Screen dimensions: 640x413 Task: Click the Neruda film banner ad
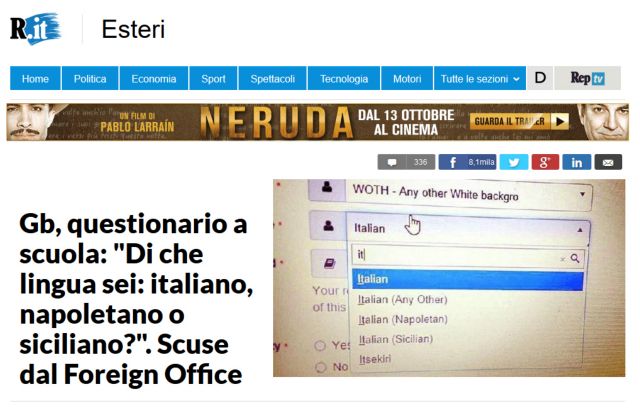[x=318, y=122]
